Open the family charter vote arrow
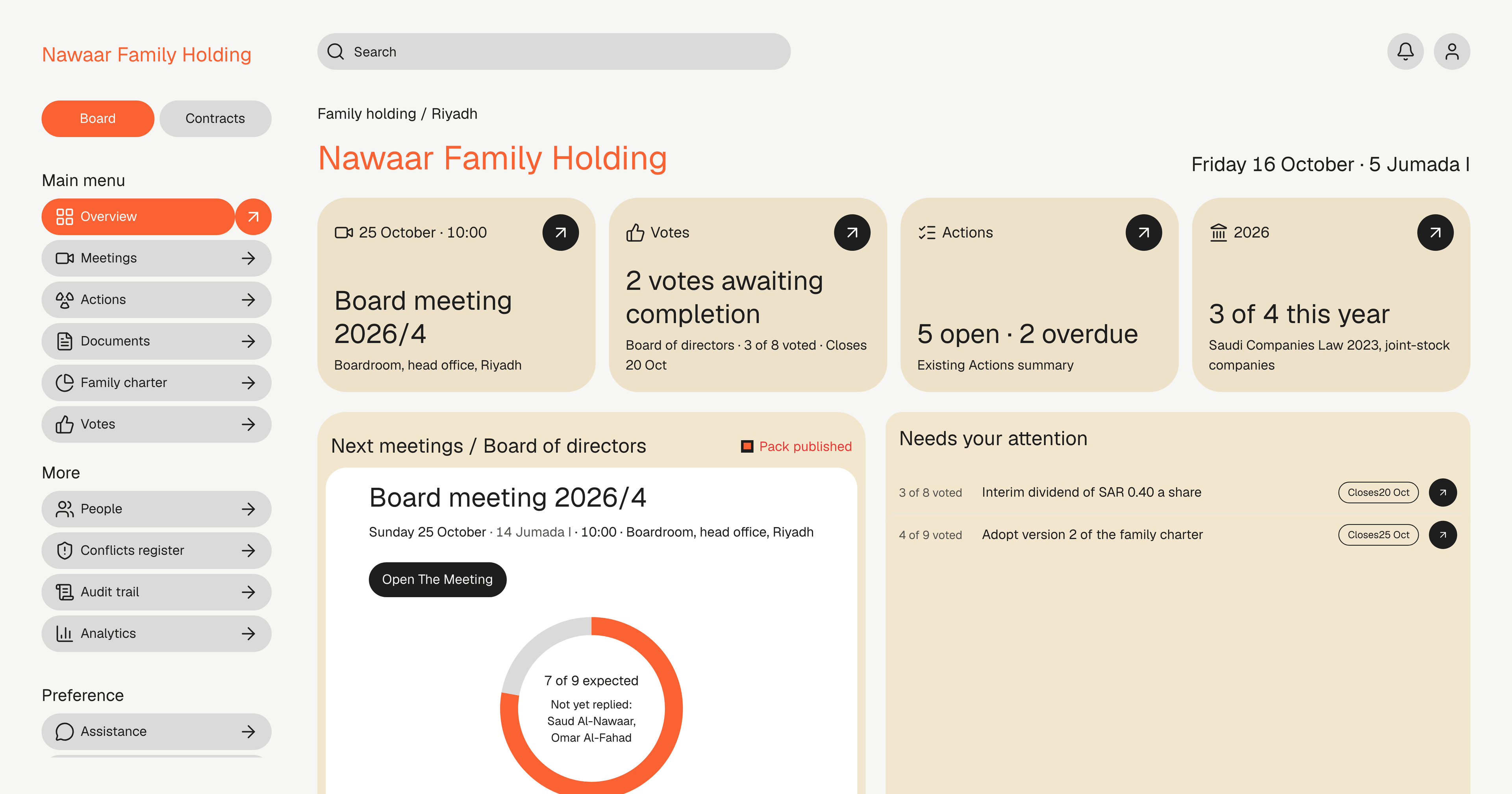The width and height of the screenshot is (1512, 794). [x=1443, y=535]
